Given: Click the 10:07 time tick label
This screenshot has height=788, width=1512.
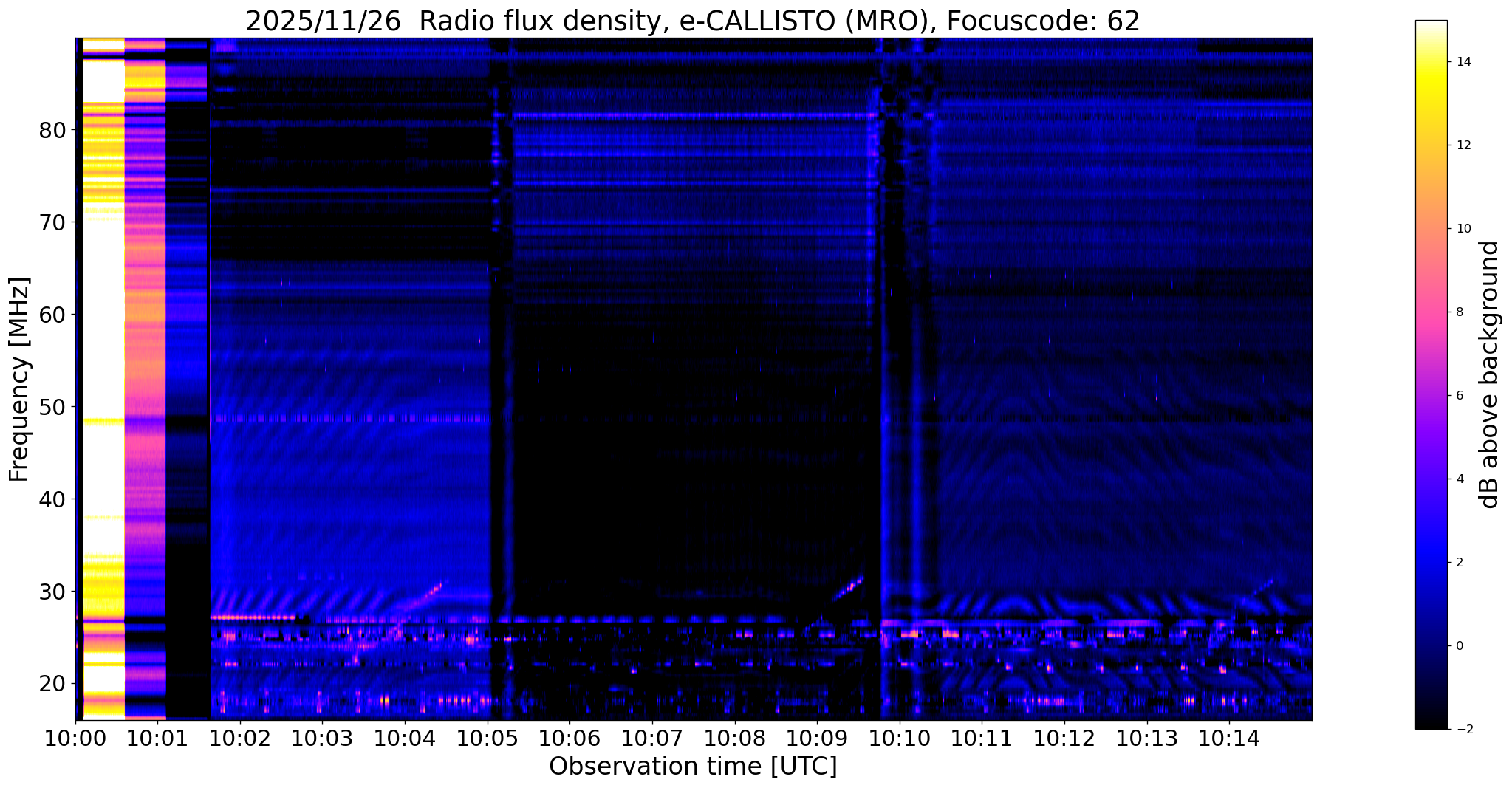Looking at the screenshot, I should pos(652,738).
